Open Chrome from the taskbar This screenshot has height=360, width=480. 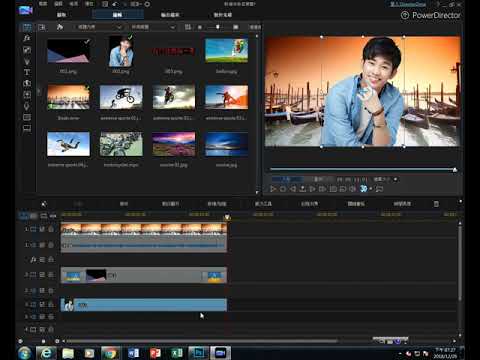(x=110, y=353)
